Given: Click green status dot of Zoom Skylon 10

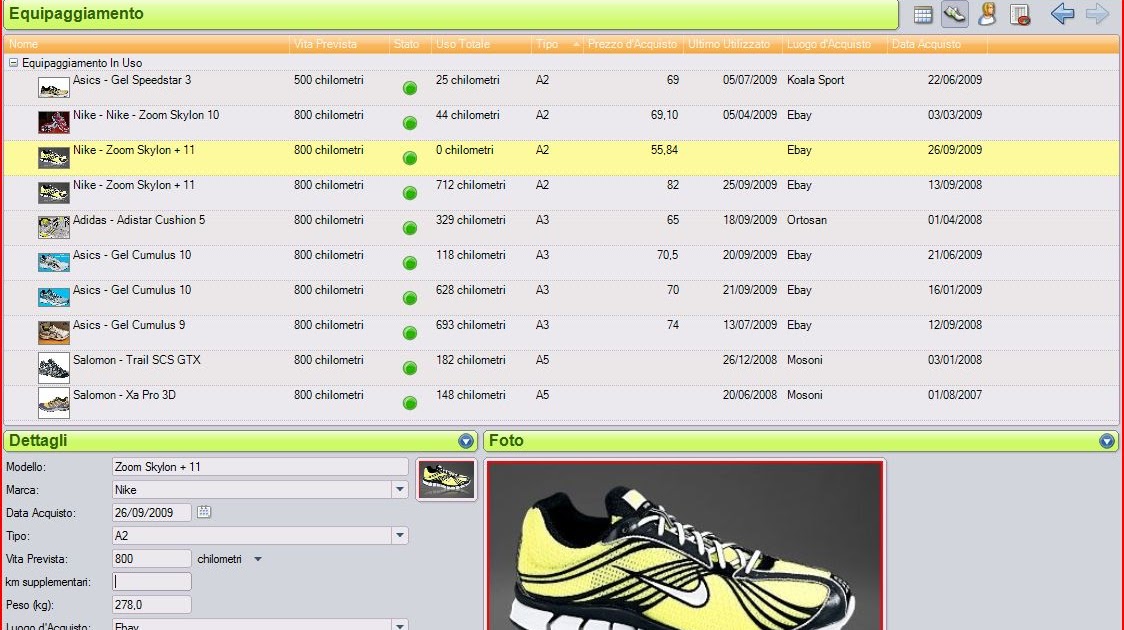Looking at the screenshot, I should coord(410,123).
